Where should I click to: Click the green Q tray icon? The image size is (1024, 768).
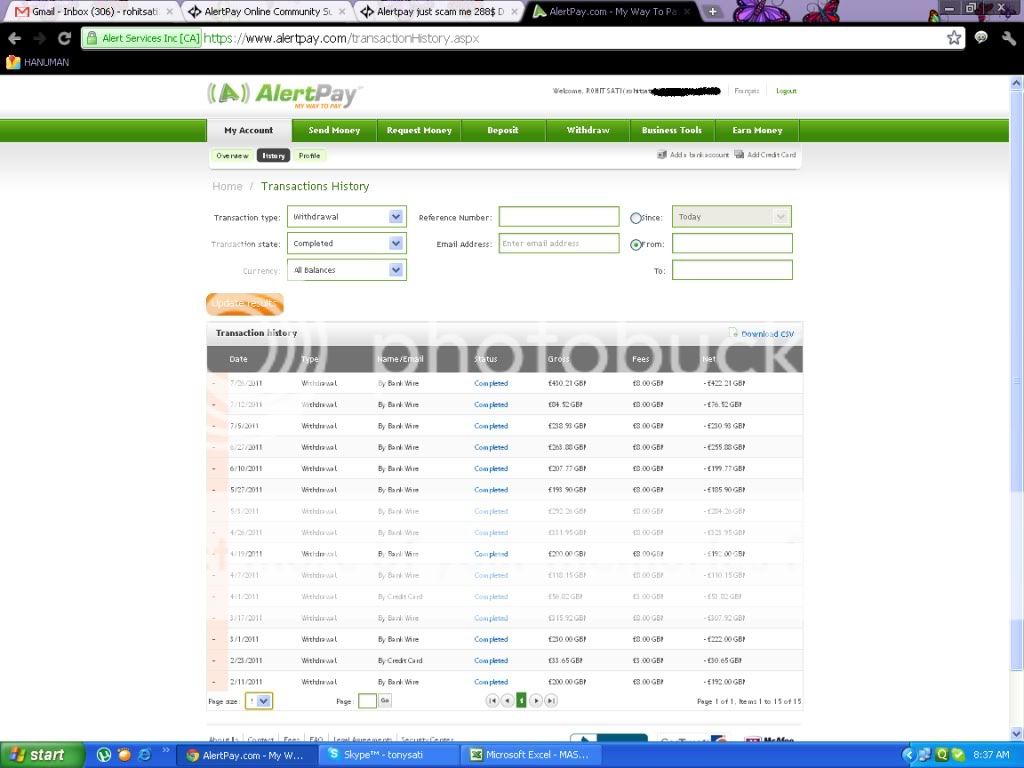(942, 755)
